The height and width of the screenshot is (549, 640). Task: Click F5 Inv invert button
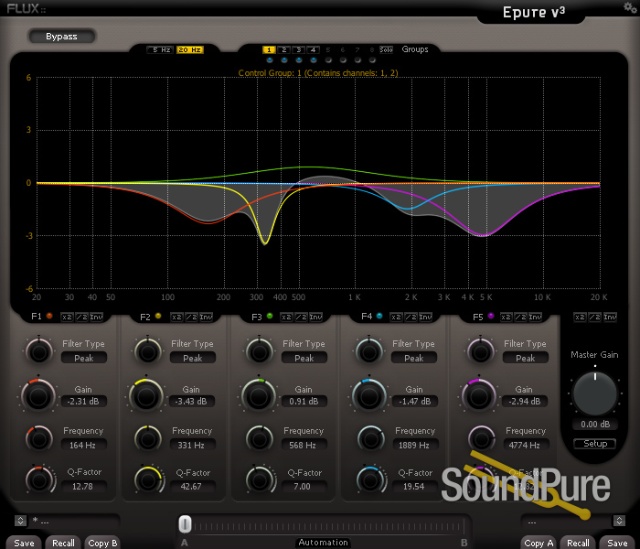pos(535,317)
